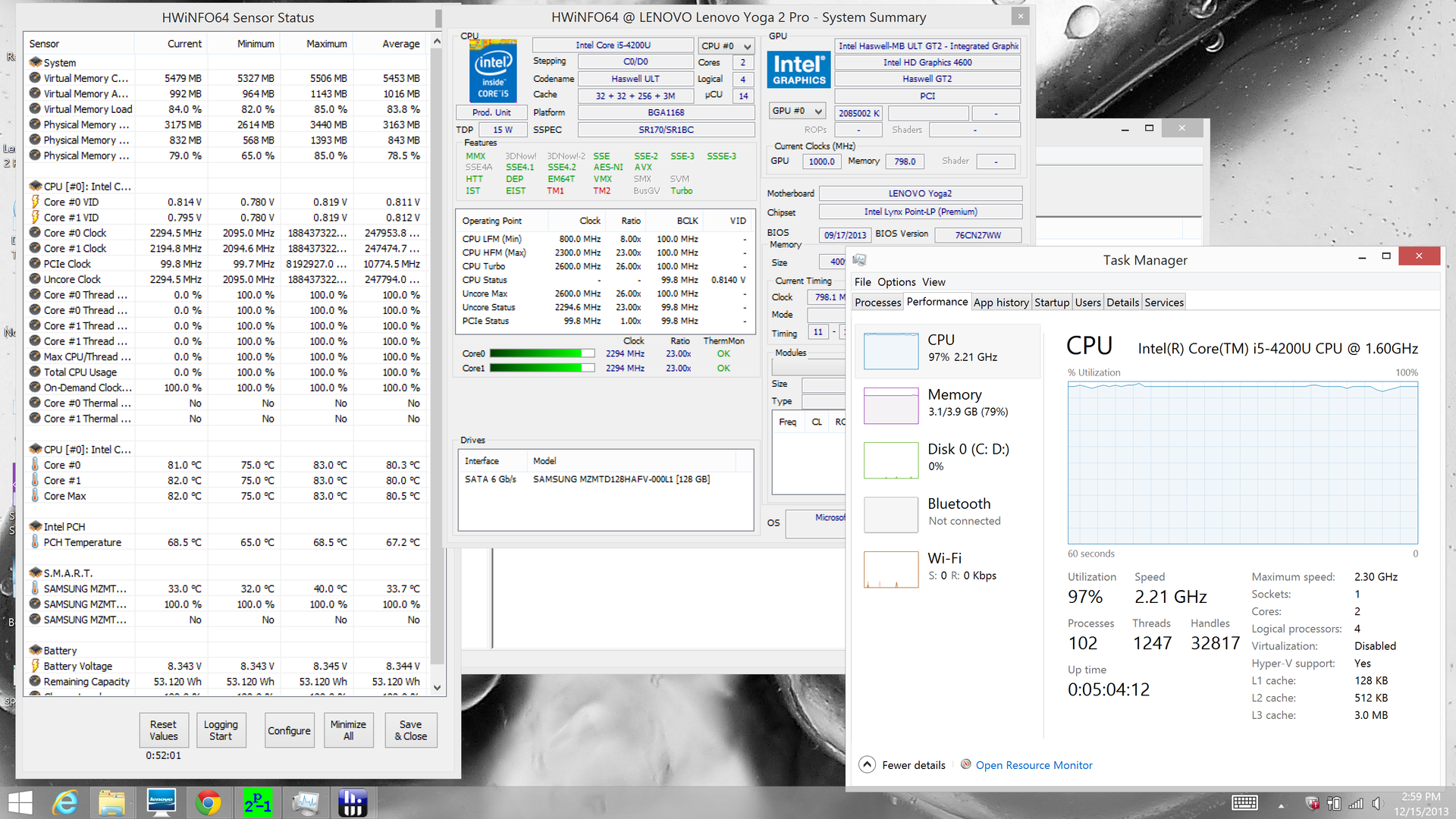Open Action Center flag icon
This screenshot has height=819, width=1456.
pyautogui.click(x=1313, y=804)
